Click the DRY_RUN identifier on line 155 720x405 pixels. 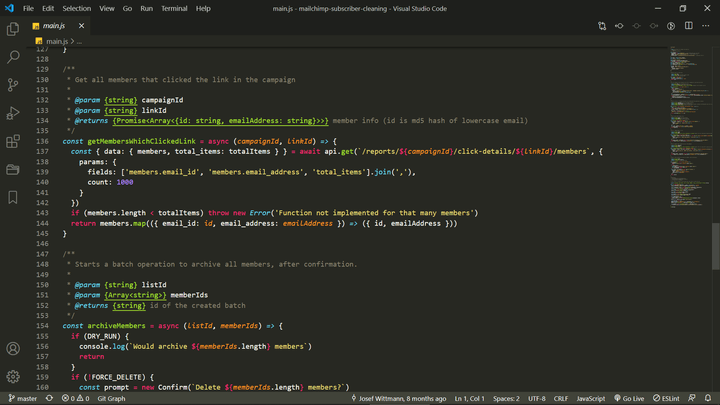click(x=104, y=336)
